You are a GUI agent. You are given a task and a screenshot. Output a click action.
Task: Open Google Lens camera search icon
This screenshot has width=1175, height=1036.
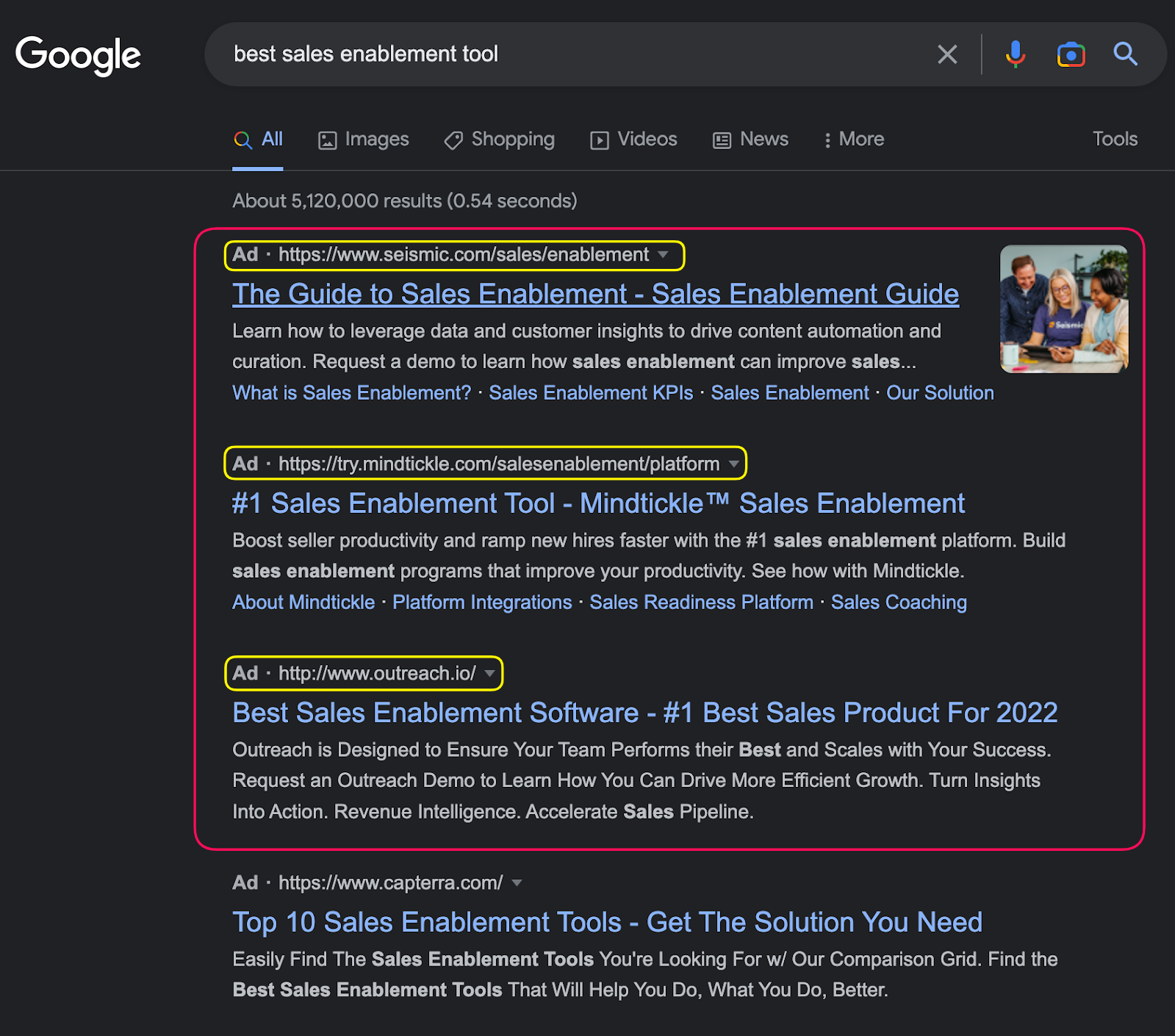(x=1071, y=54)
